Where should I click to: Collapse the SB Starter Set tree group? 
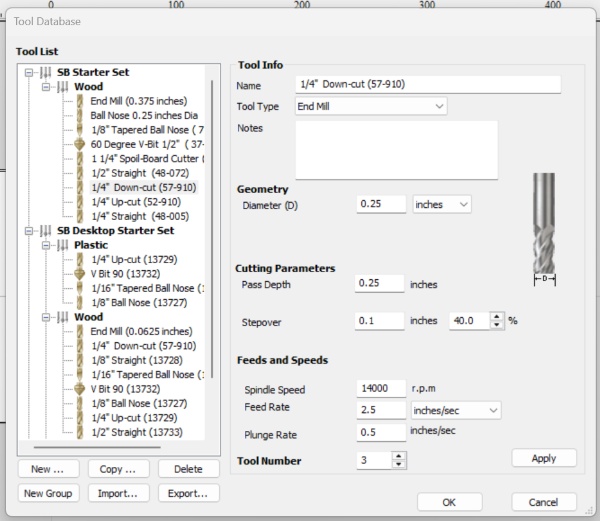30,72
